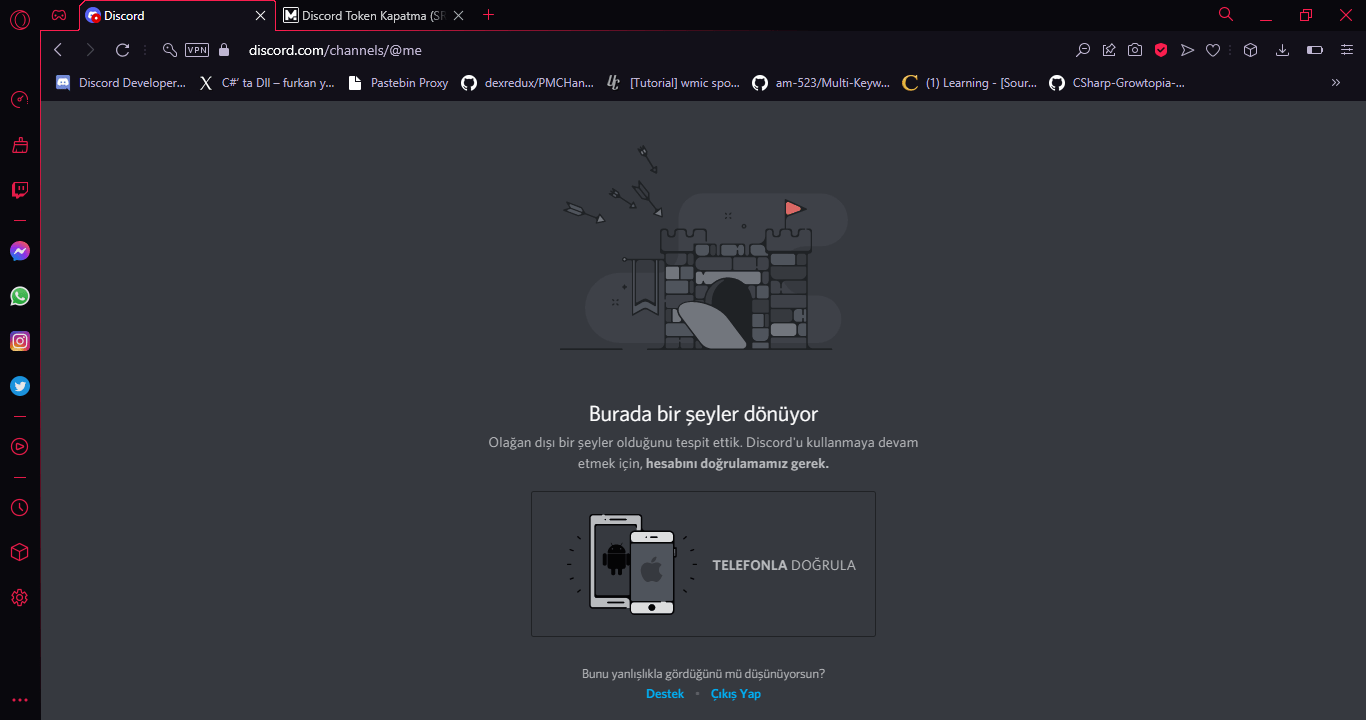Open Settings gear in the sidebar

[19, 598]
